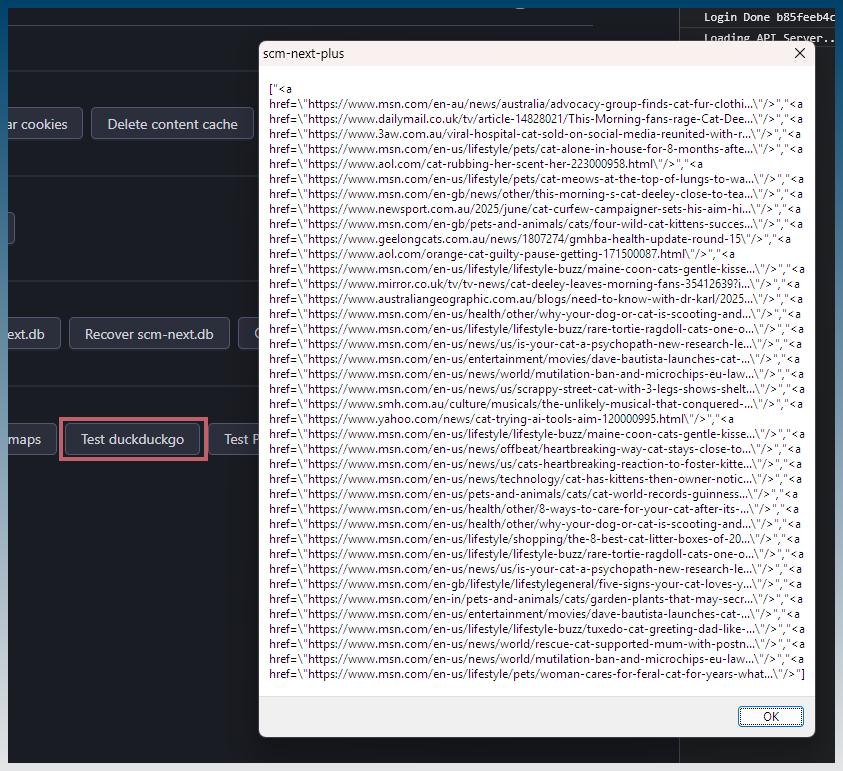The height and width of the screenshot is (771, 843).
Task: Click the msn.com cat-alone-in-house-for-8-months line
Action: (536, 149)
